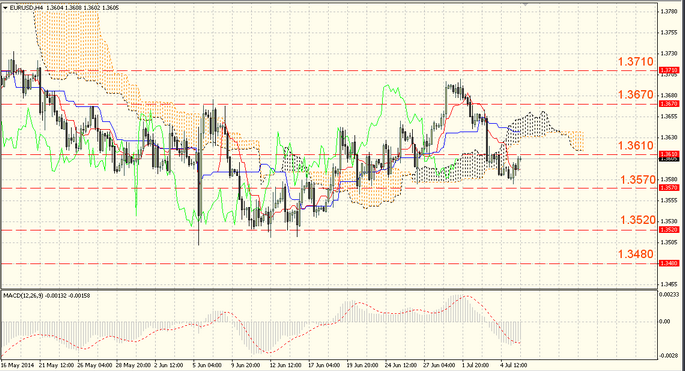Screen dimensions: 685x371
Task: Click the 1.3505 value on price scale
Action: pyautogui.click(x=670, y=242)
